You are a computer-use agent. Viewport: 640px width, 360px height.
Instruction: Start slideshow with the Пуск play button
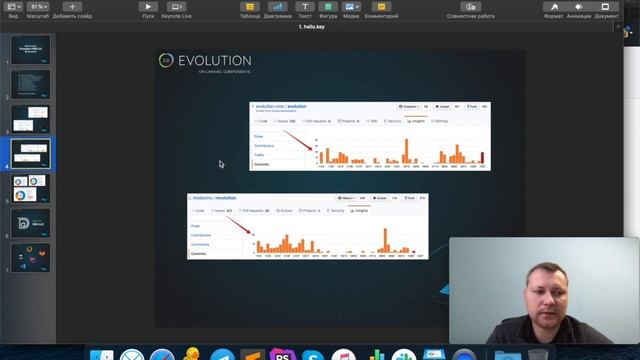coord(148,7)
